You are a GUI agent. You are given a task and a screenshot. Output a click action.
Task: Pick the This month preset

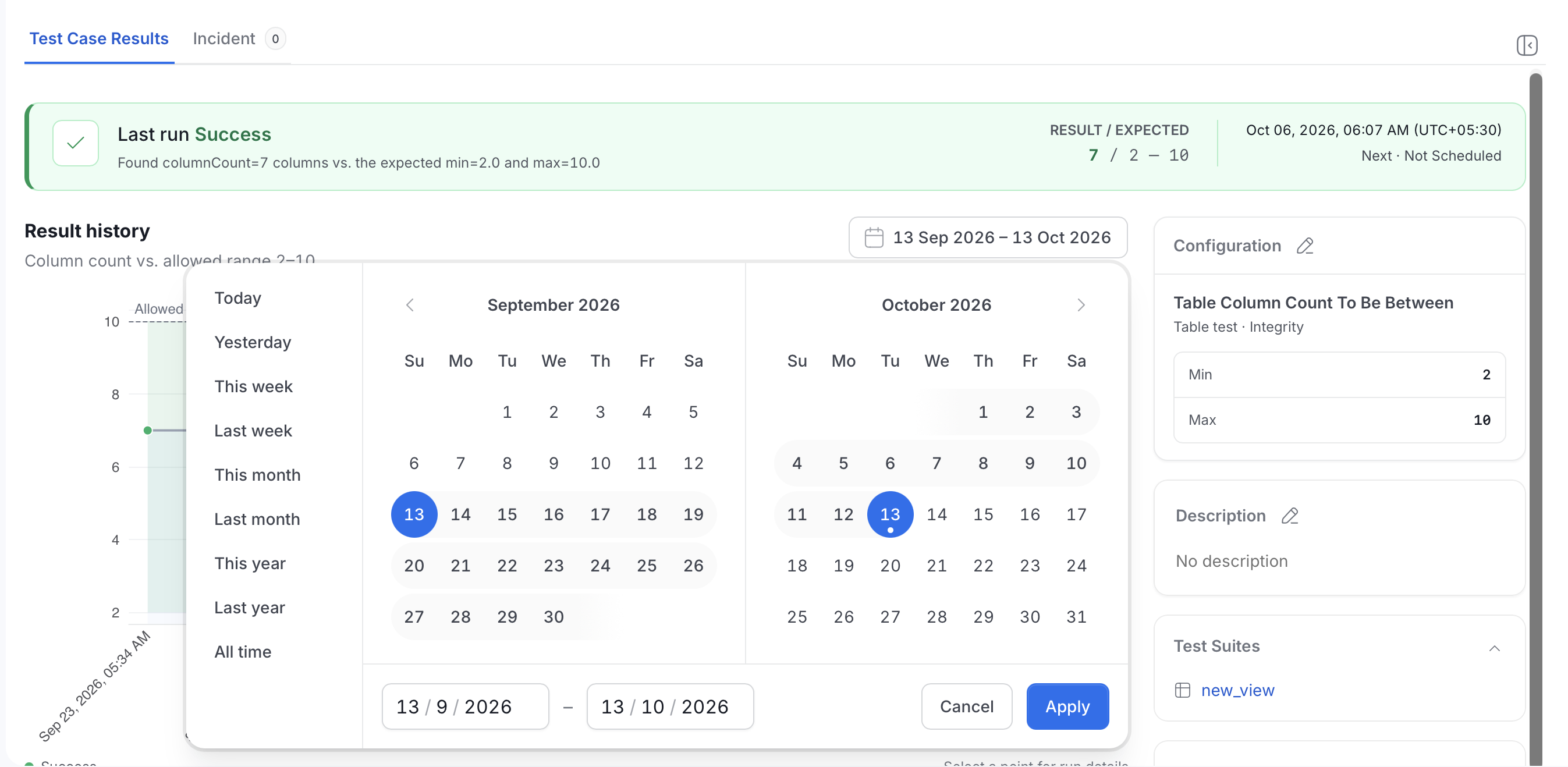pos(257,475)
